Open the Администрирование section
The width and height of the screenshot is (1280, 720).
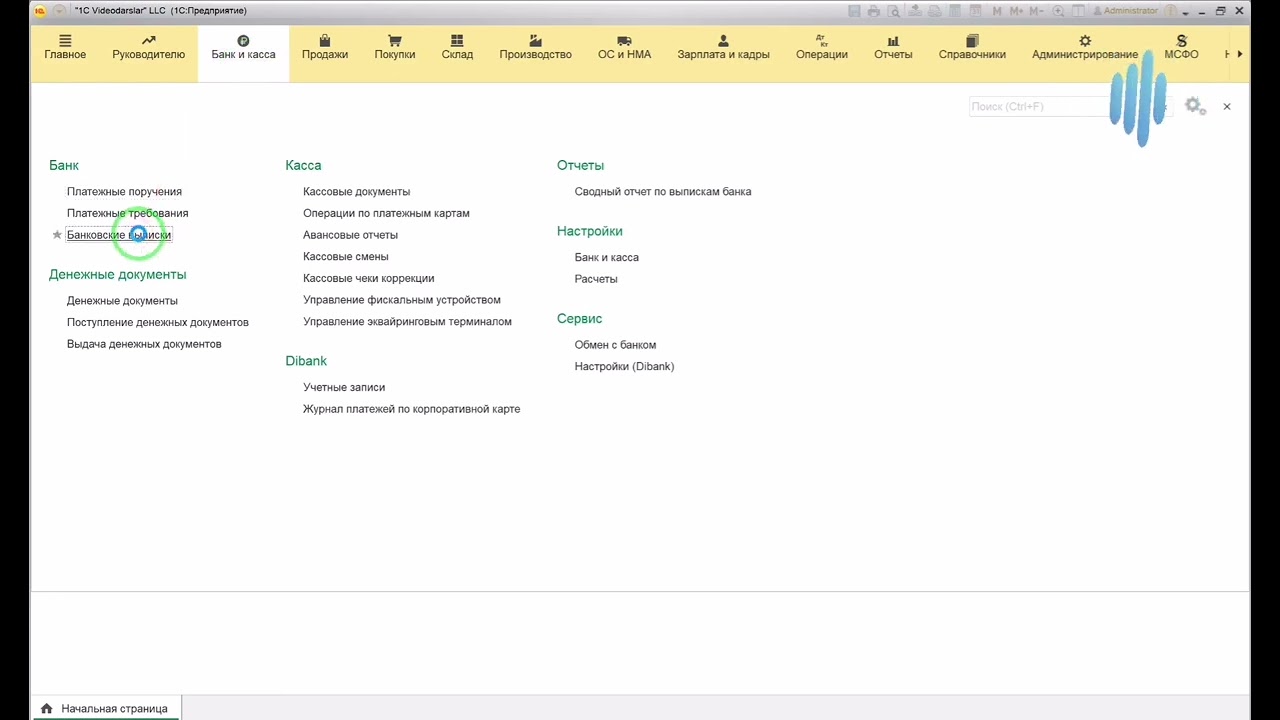(1085, 48)
